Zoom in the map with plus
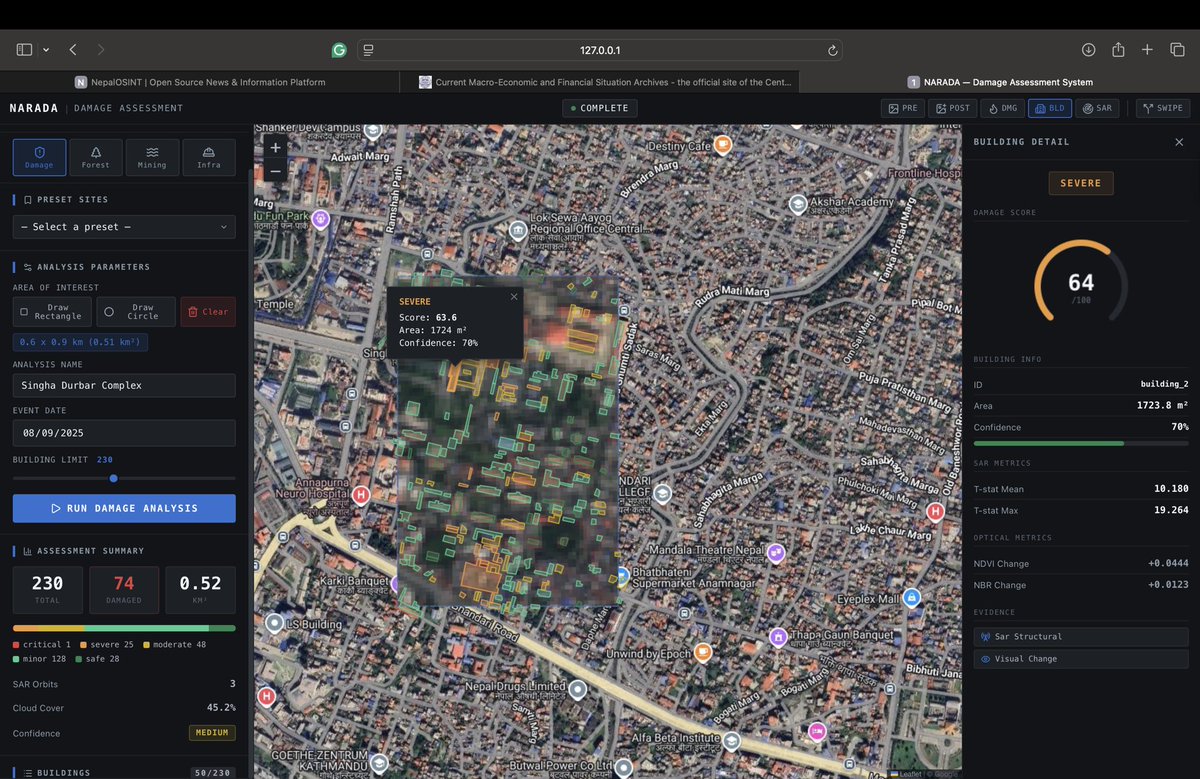The height and width of the screenshot is (779, 1200). click(276, 147)
